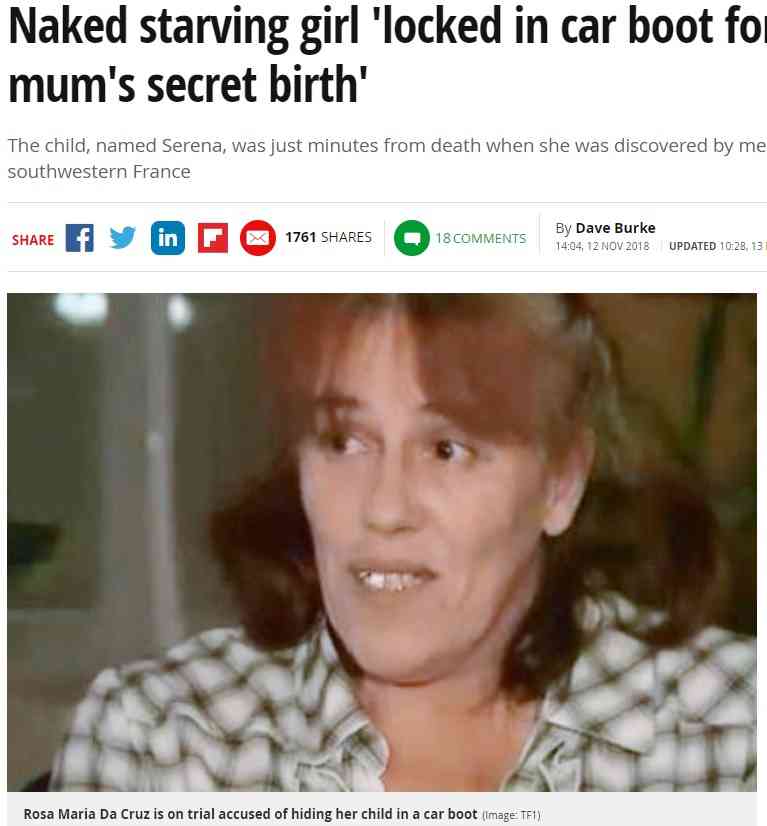Click the UPDATED timestamp label

(x=692, y=246)
